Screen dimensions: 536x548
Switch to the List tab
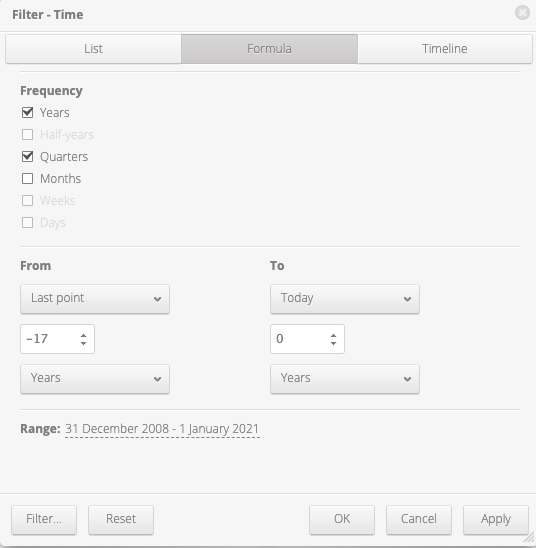93,49
